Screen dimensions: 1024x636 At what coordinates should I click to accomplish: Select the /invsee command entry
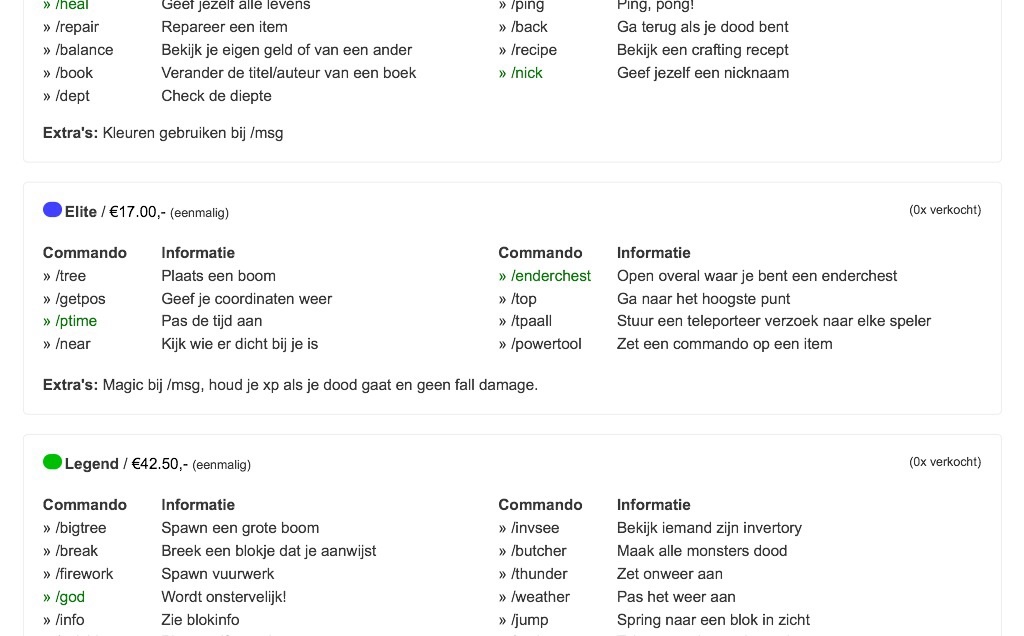tap(535, 528)
